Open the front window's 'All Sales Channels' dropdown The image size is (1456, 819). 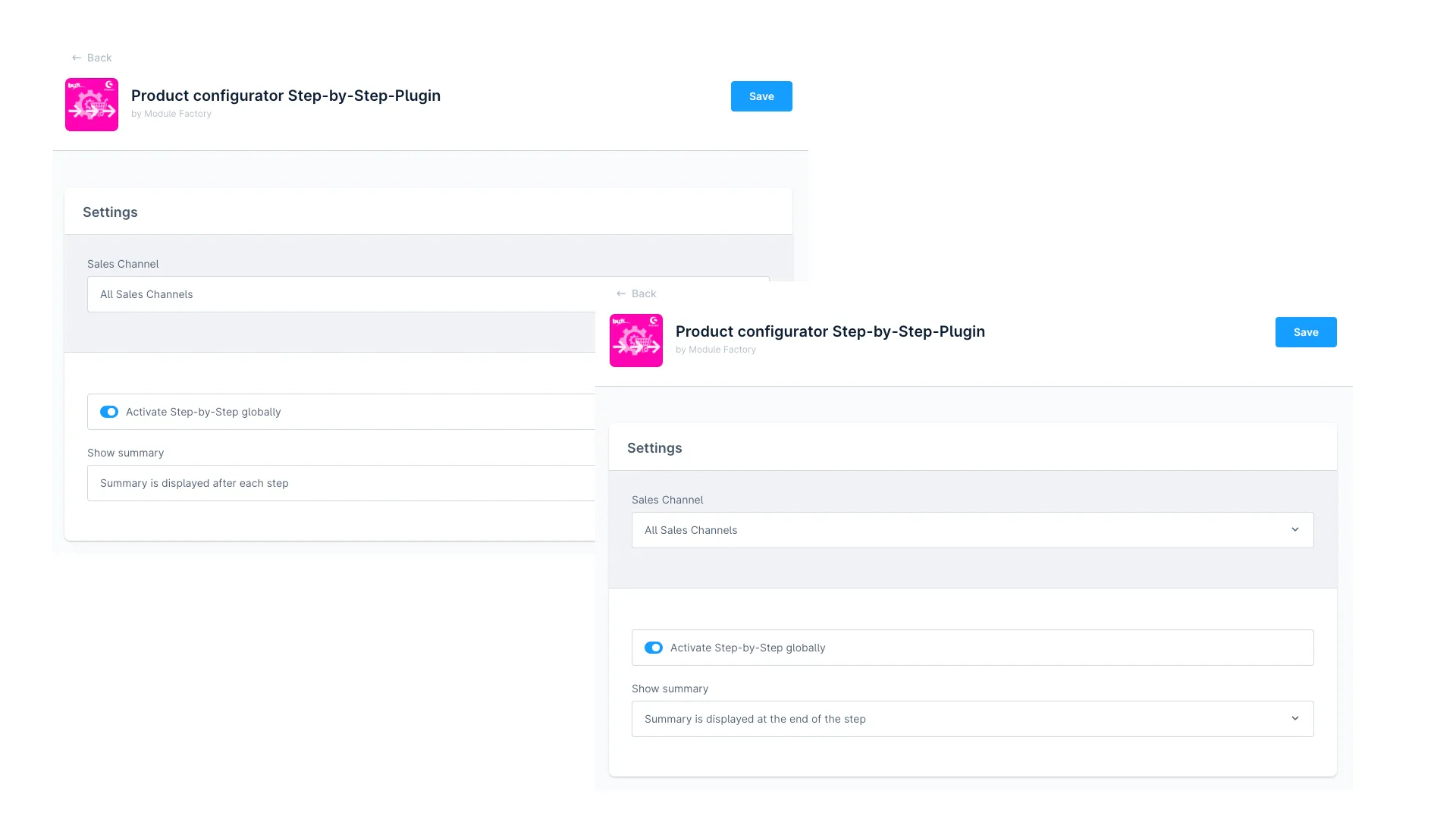point(971,530)
